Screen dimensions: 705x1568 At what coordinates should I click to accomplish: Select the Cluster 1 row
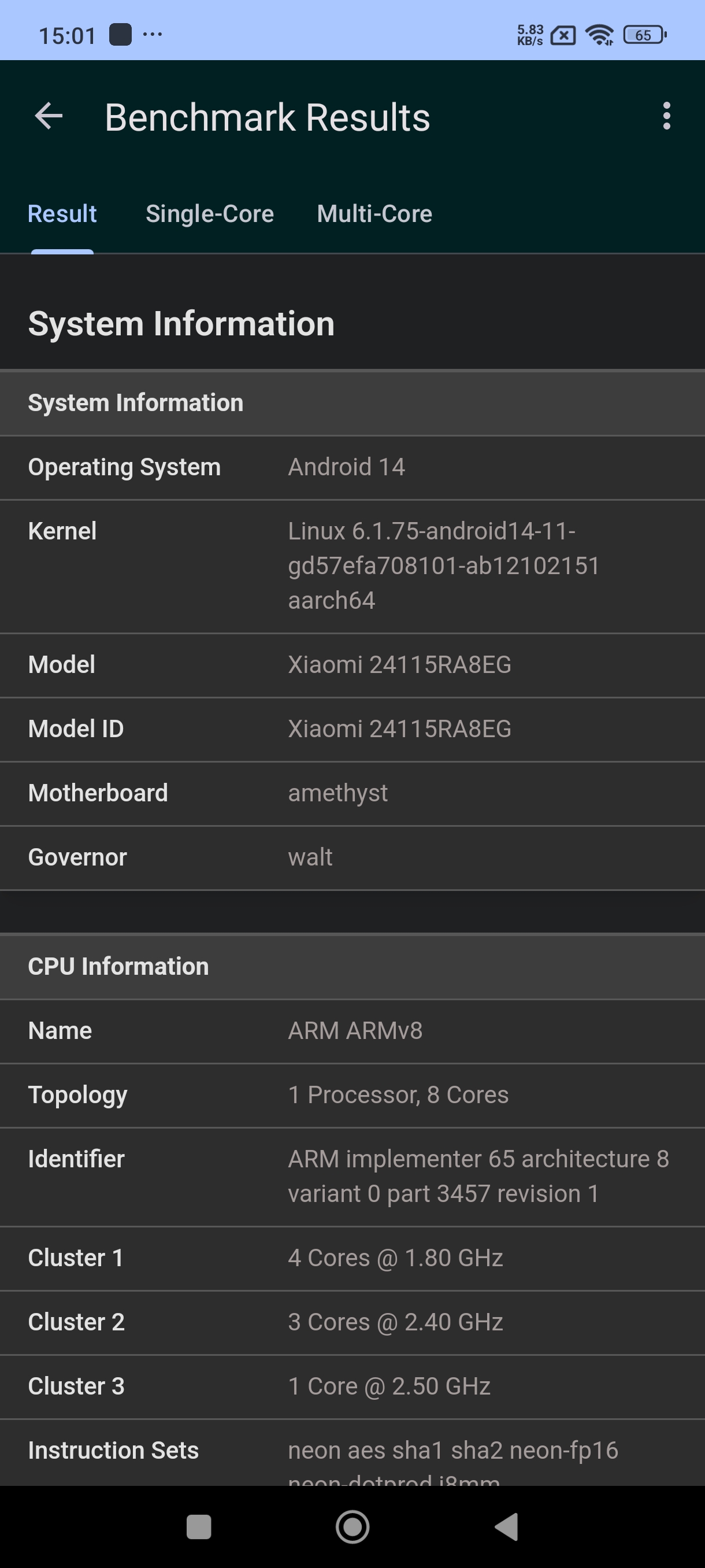(352, 1258)
